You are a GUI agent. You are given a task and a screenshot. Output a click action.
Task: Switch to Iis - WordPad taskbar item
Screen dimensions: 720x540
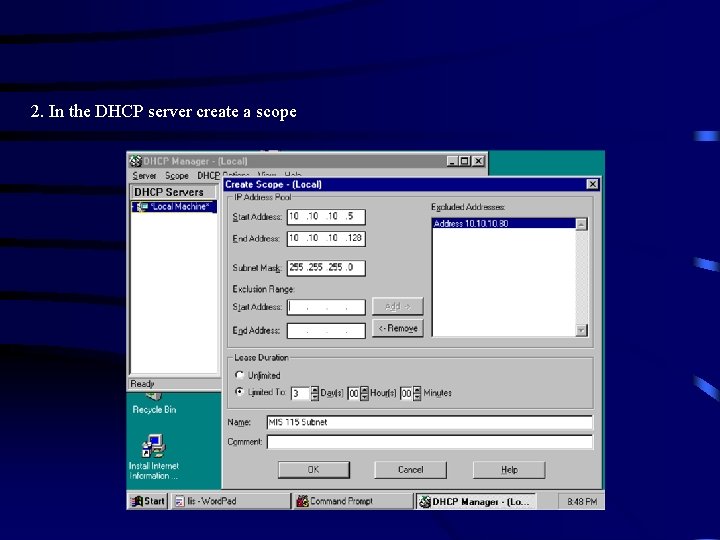click(231, 501)
